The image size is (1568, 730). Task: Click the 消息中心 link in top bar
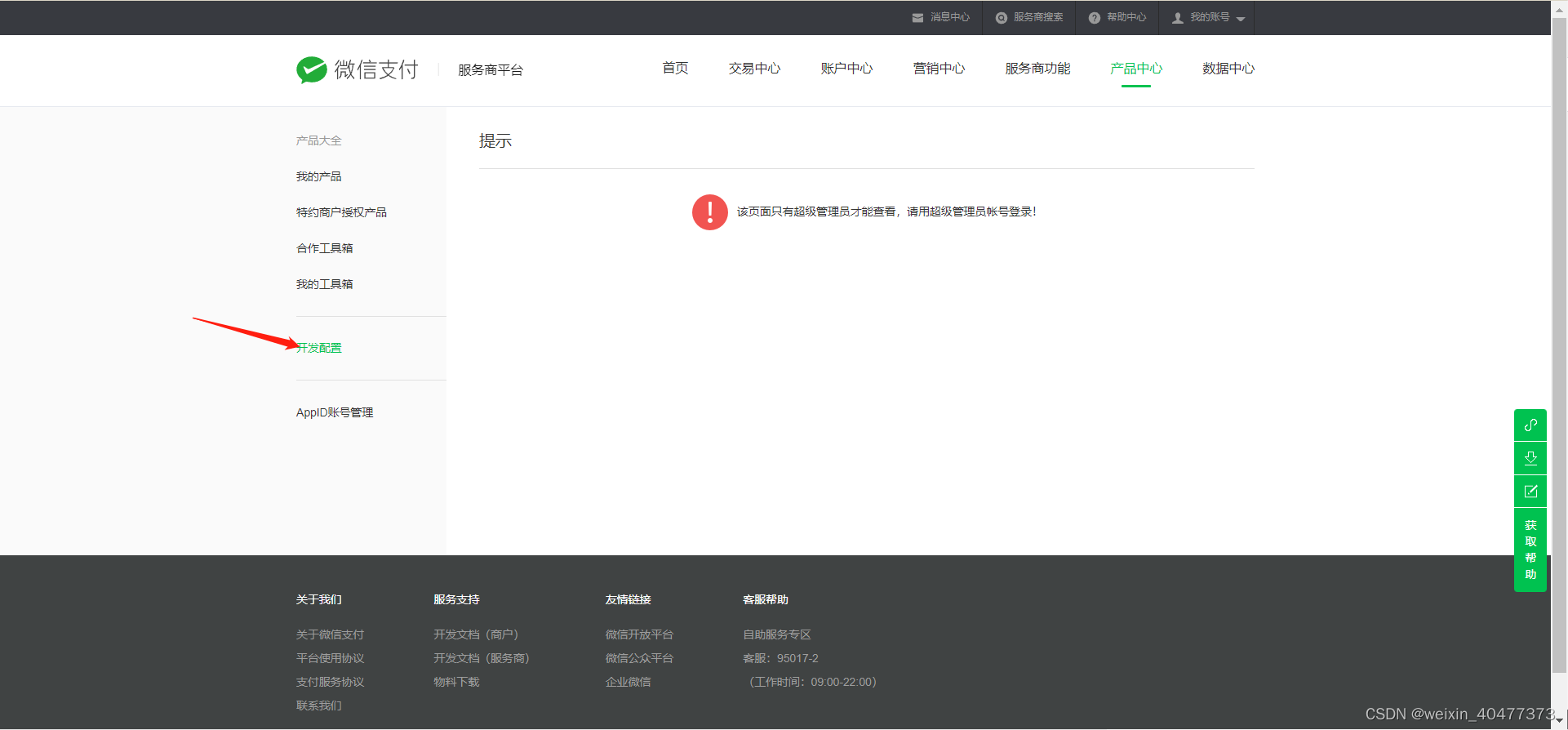point(950,17)
